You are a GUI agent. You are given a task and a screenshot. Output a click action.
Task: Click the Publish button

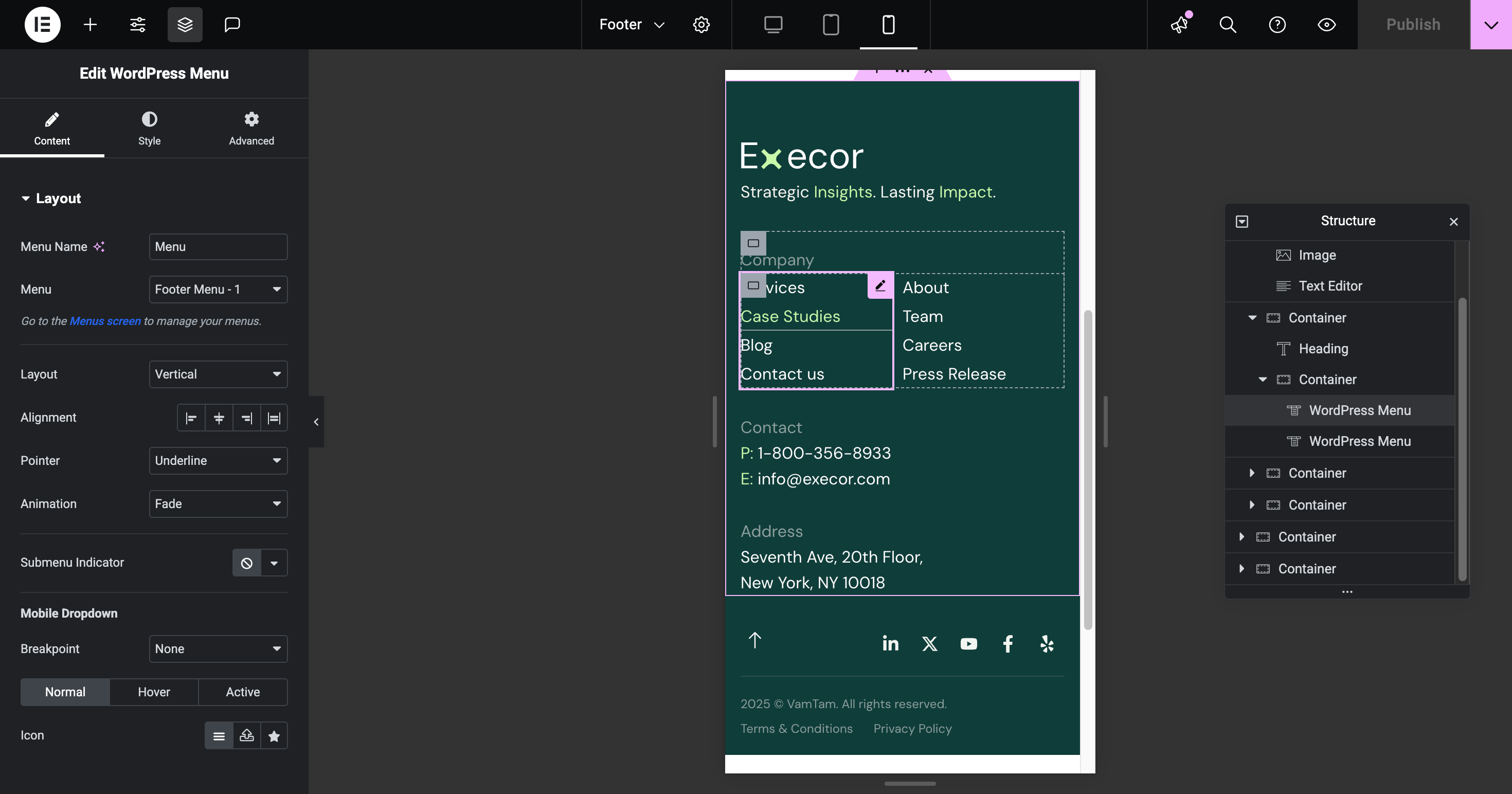point(1413,25)
